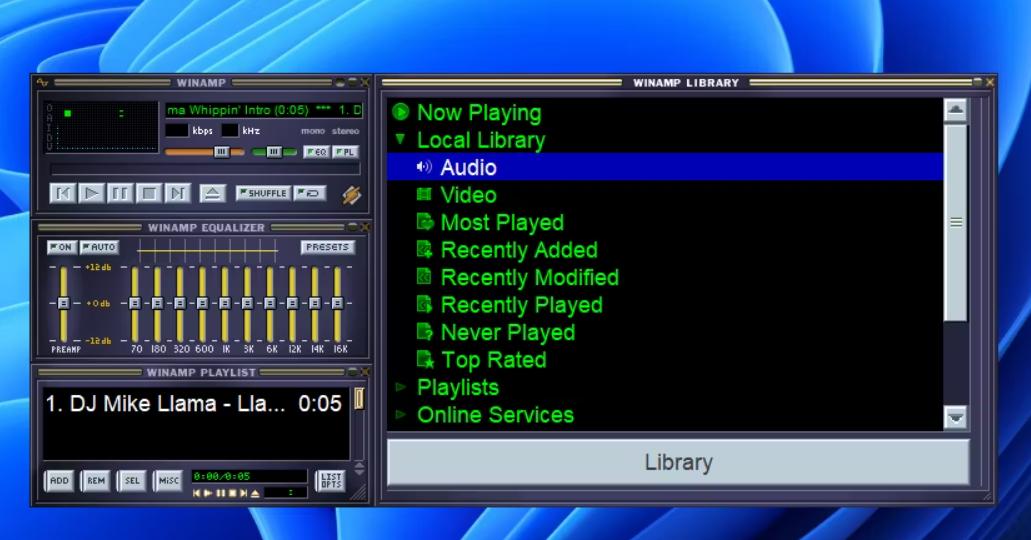Open the equalizer PRESETS menu
The width and height of the screenshot is (1031, 540).
327,247
